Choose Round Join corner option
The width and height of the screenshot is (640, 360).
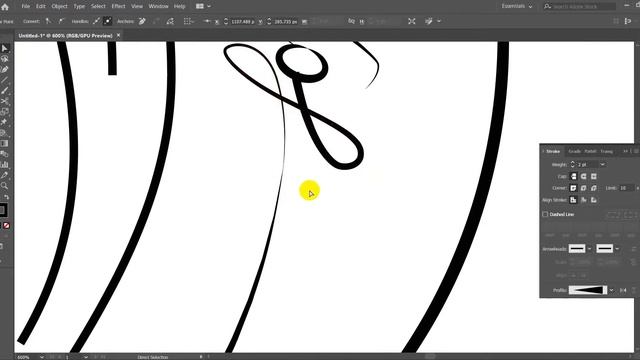pos(584,188)
